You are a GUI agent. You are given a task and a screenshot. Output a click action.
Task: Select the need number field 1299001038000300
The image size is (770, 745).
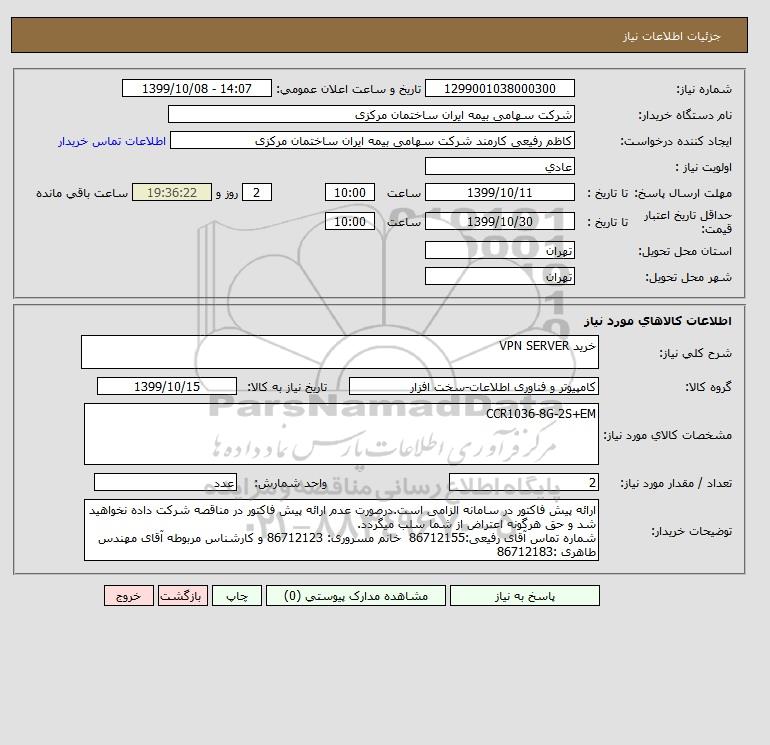click(x=499, y=88)
